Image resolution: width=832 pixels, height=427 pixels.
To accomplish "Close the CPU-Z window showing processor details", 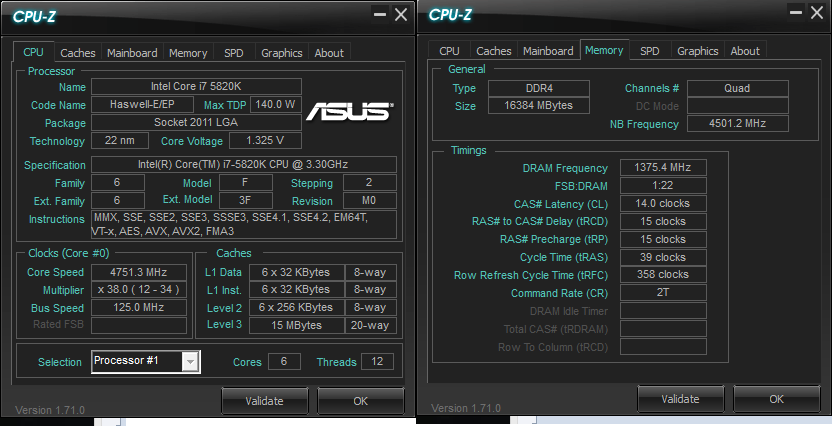I will pyautogui.click(x=400, y=14).
